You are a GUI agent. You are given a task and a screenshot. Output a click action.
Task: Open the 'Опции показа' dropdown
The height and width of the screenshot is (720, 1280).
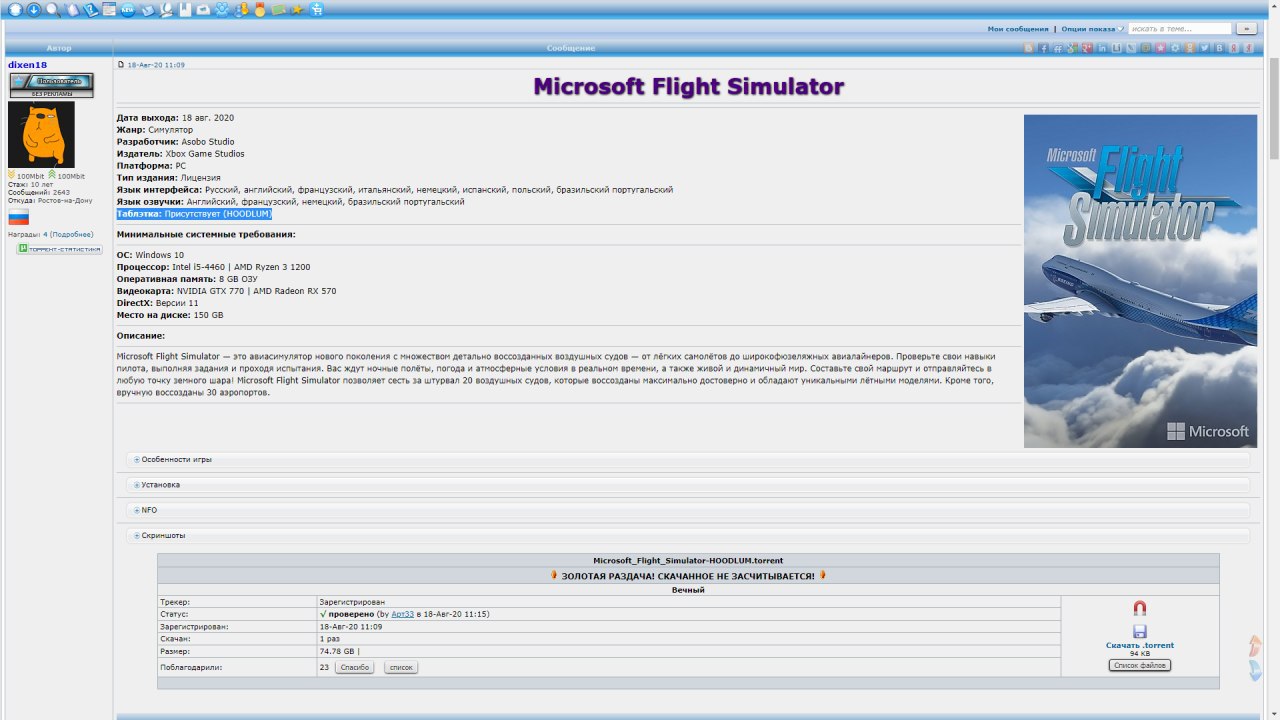1092,29
